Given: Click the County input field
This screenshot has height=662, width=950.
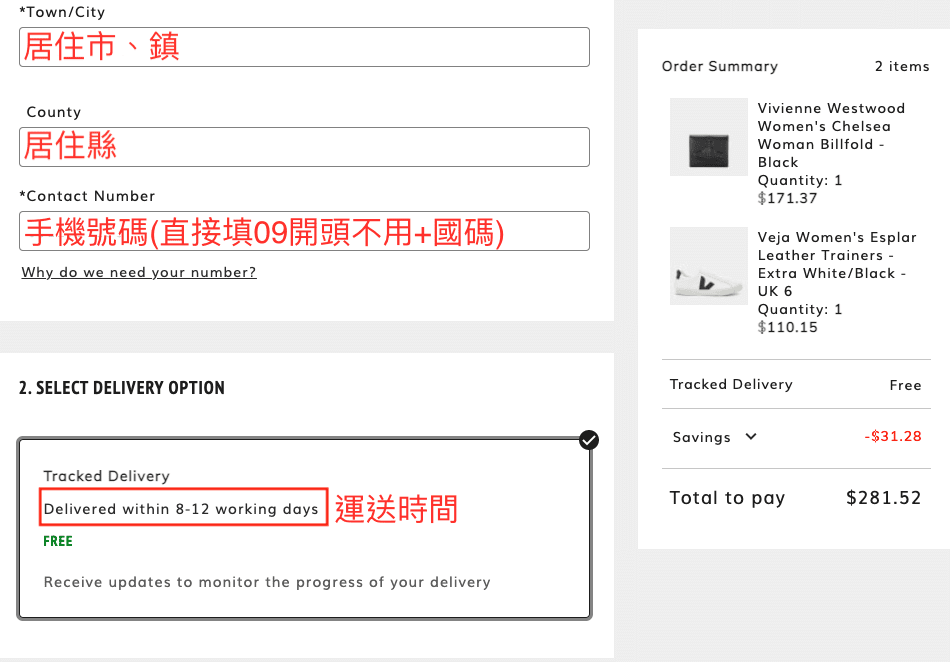Looking at the screenshot, I should click(x=304, y=147).
